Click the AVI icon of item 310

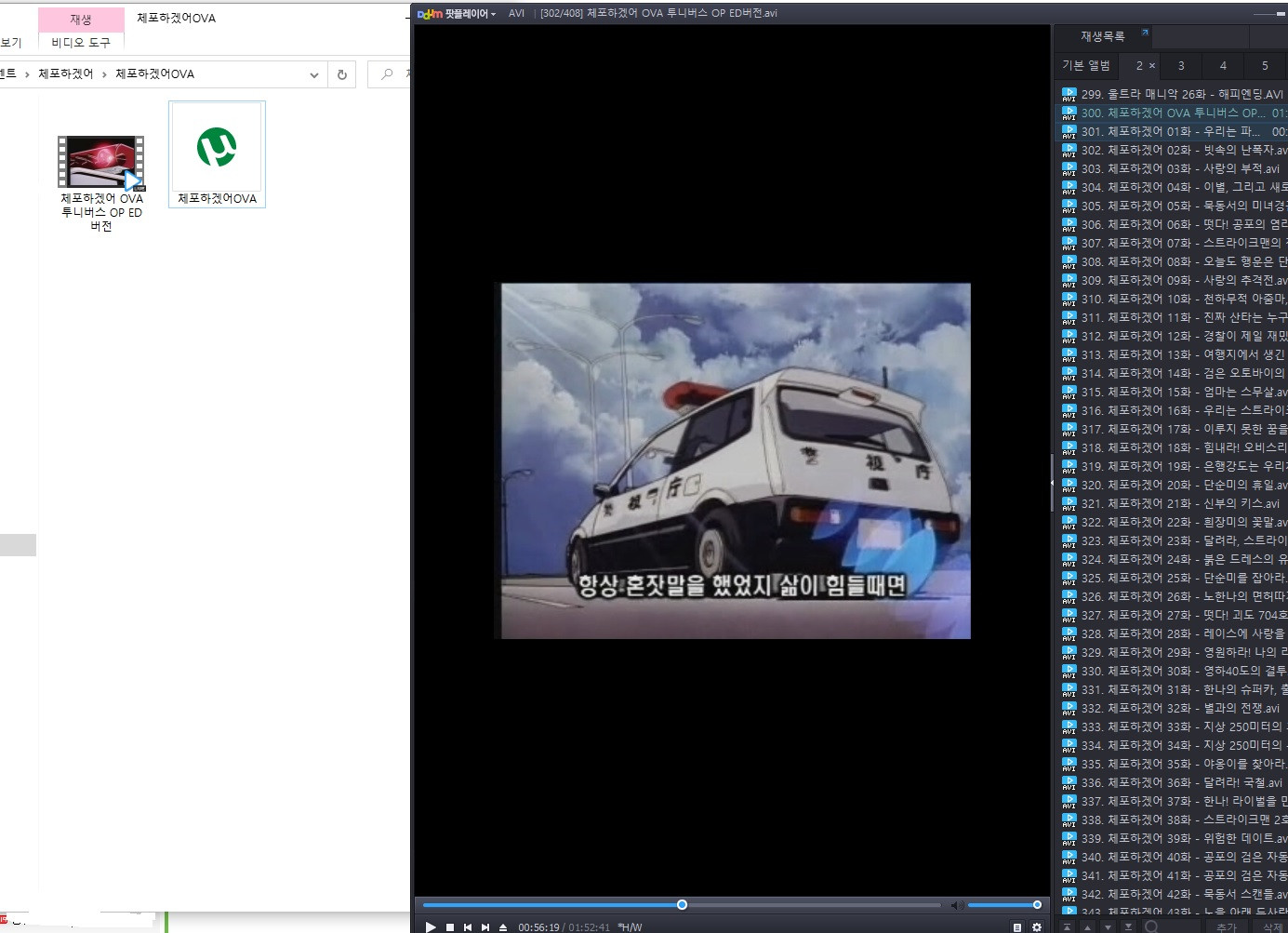point(1069,299)
